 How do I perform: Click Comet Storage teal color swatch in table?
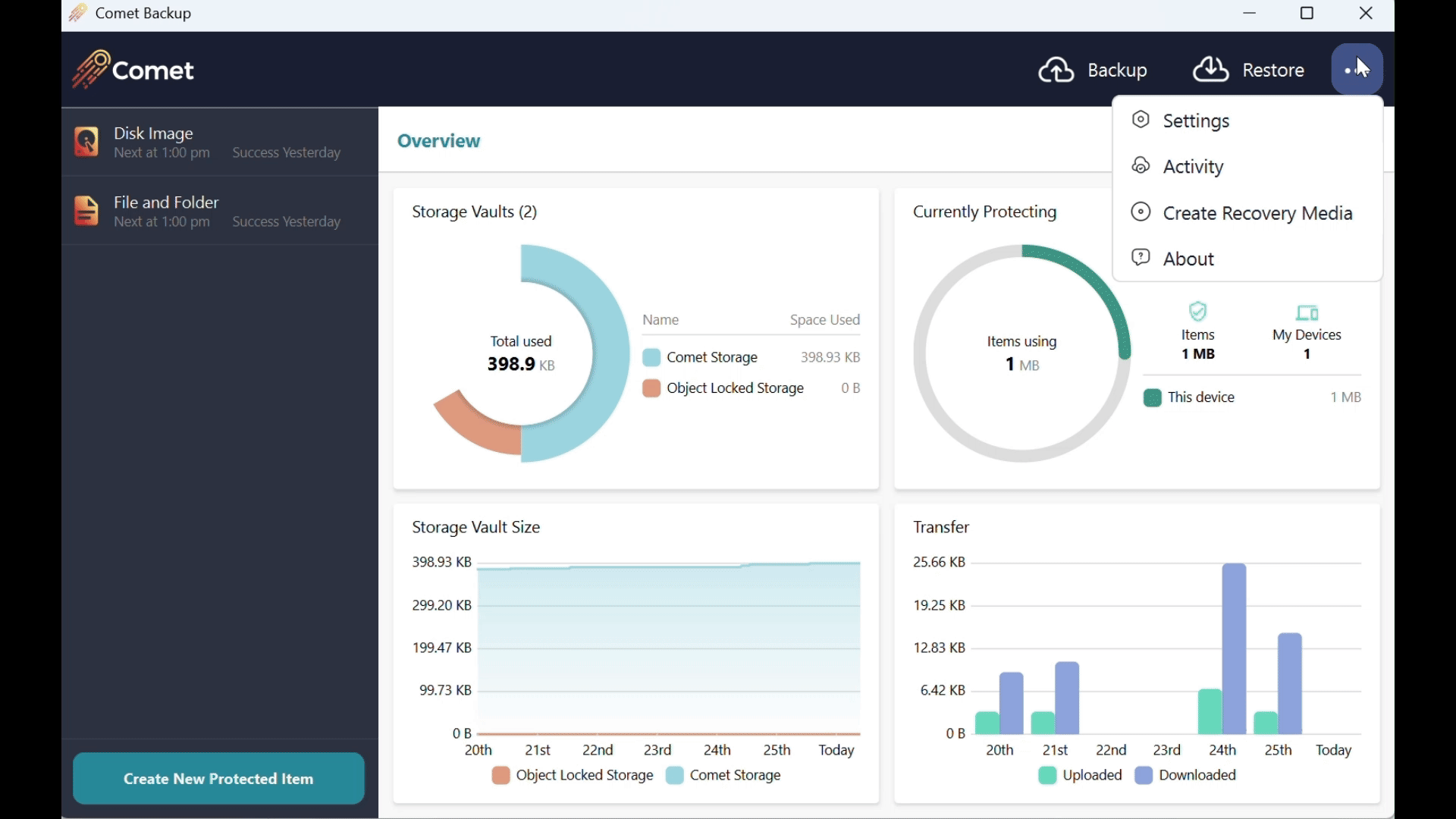pyautogui.click(x=651, y=357)
